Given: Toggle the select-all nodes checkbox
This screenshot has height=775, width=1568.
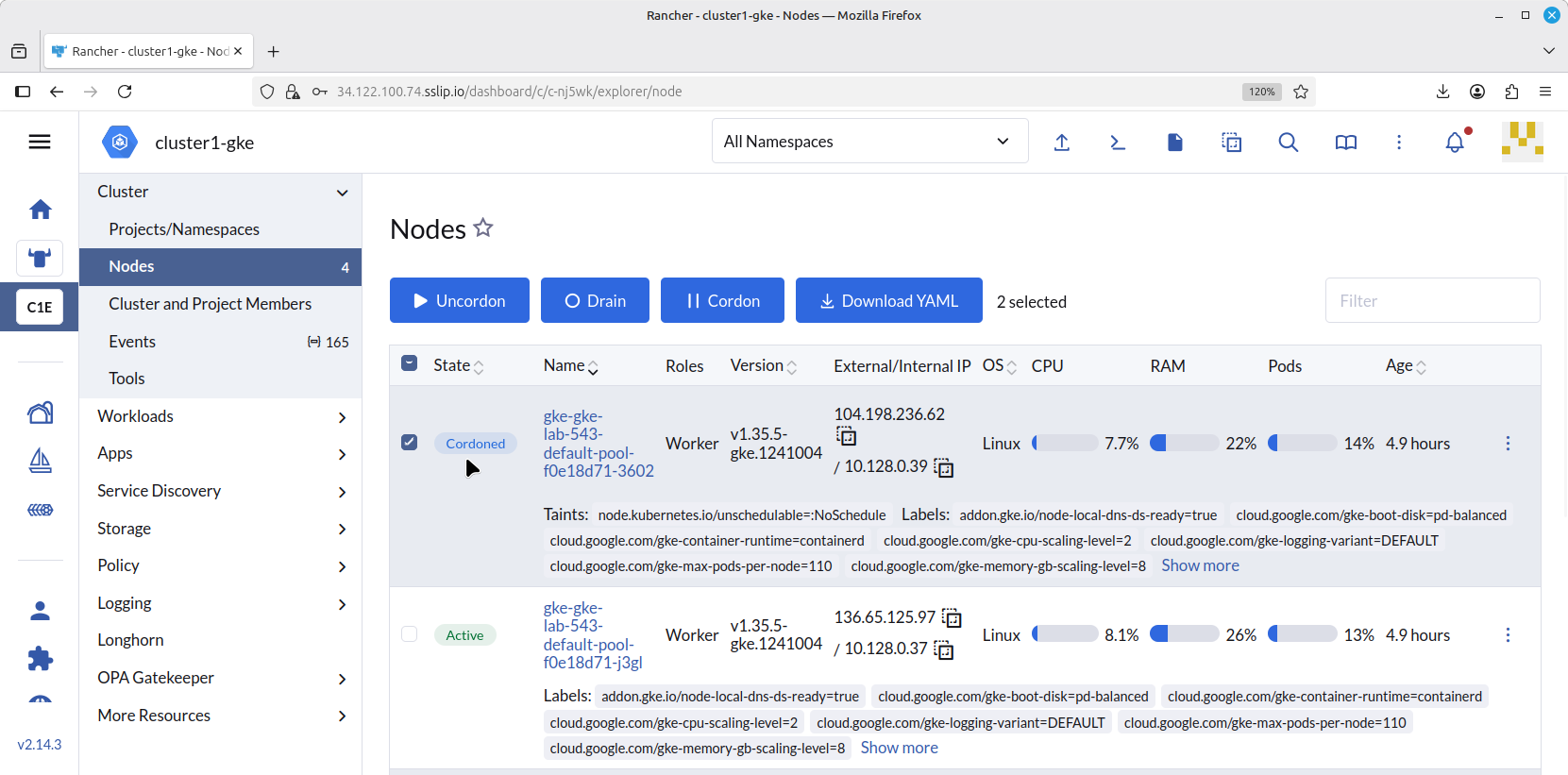Looking at the screenshot, I should 409,363.
